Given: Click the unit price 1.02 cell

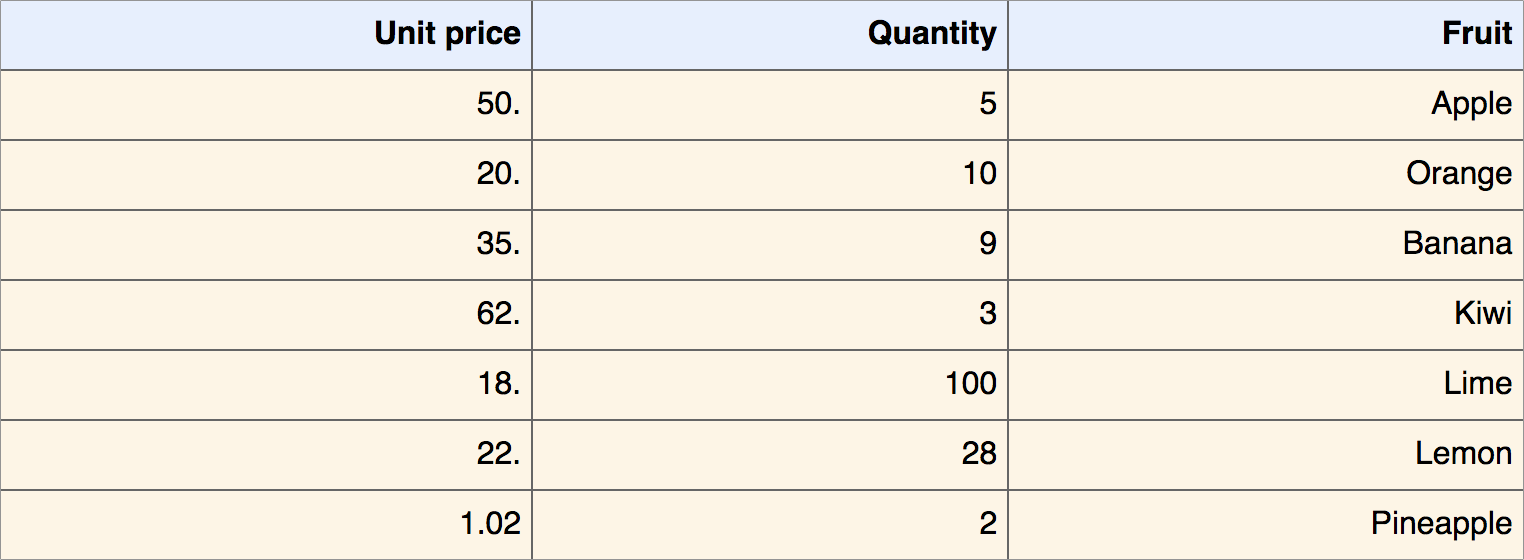Looking at the screenshot, I should (x=490, y=524).
